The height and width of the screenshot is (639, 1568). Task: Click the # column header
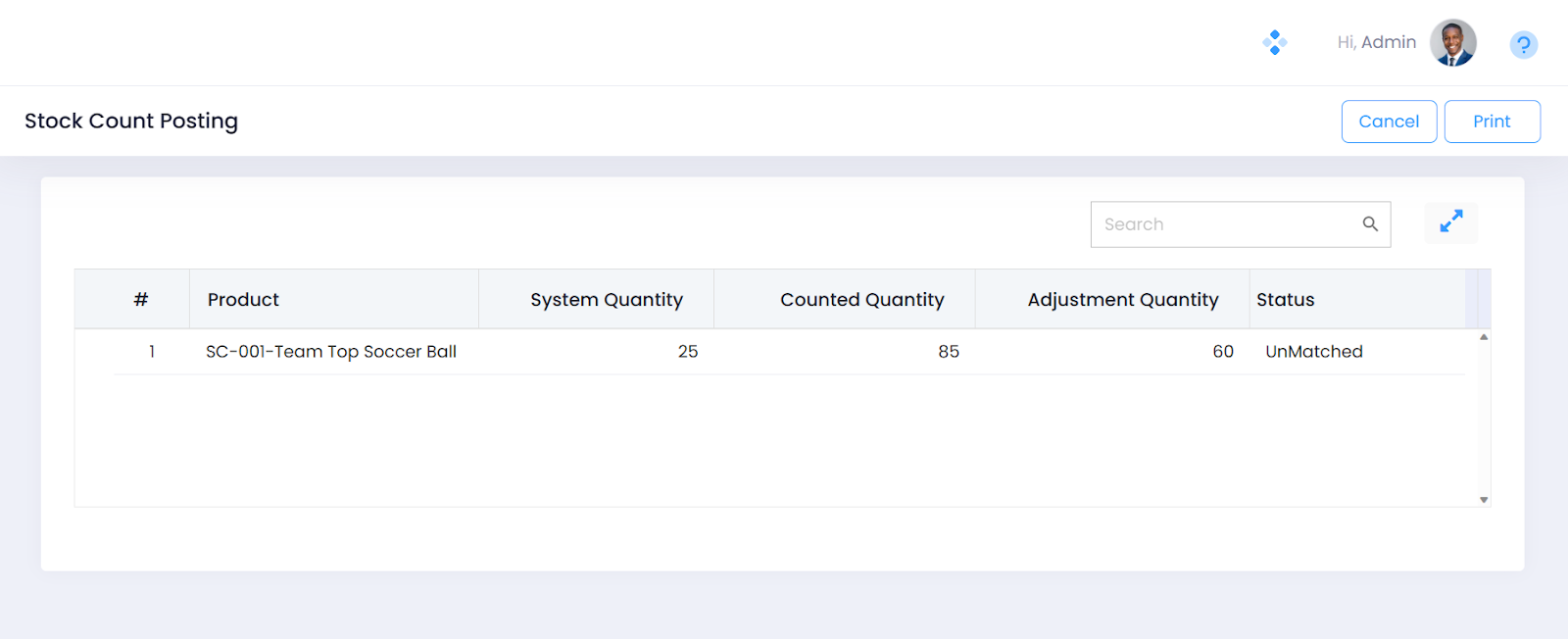(x=141, y=300)
